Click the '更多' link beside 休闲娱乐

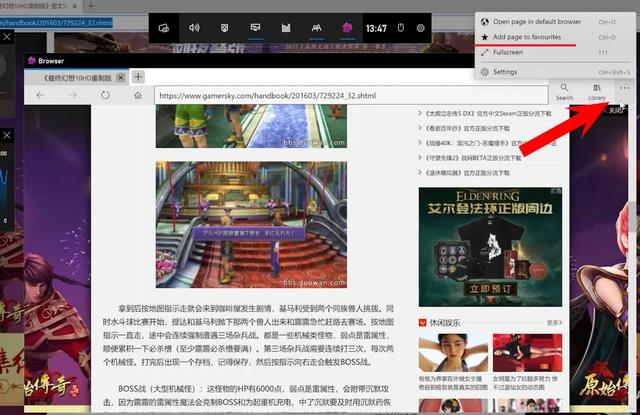click(554, 322)
